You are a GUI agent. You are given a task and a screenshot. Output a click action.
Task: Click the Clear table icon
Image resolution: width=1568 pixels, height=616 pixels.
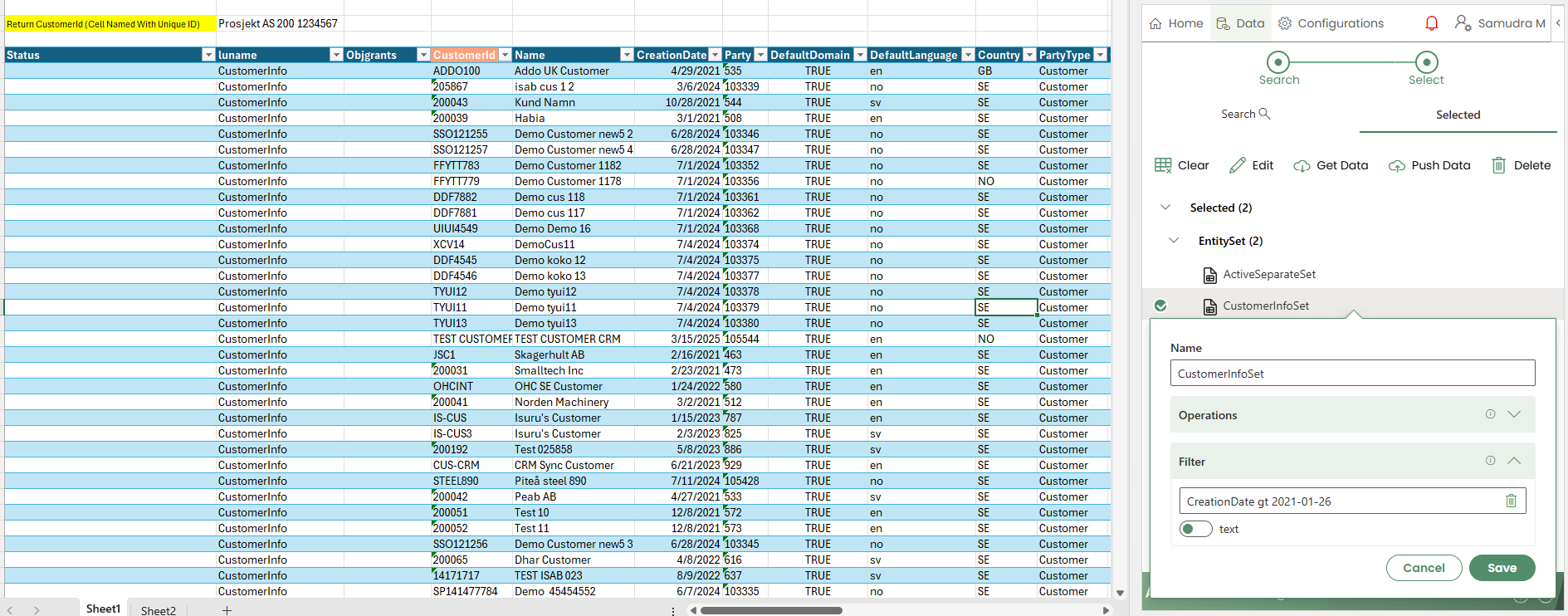pyautogui.click(x=1163, y=165)
